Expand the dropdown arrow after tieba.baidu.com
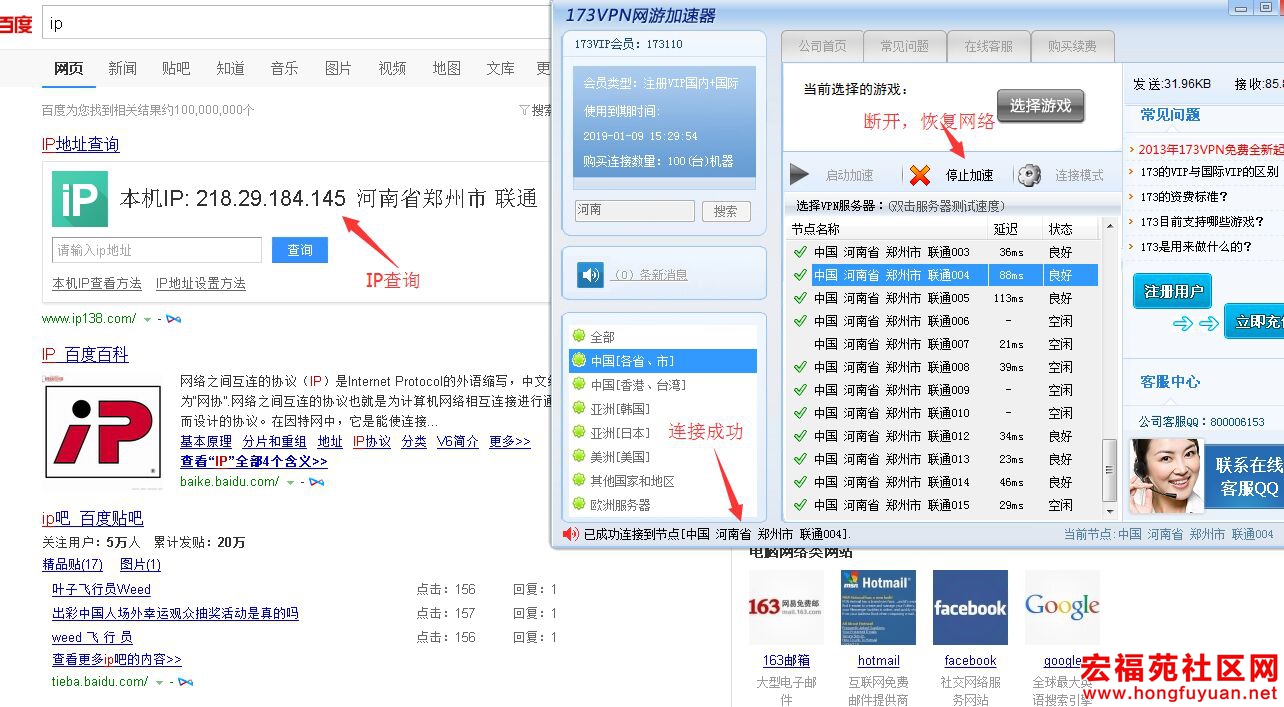Image resolution: width=1284 pixels, height=707 pixels. [x=159, y=683]
